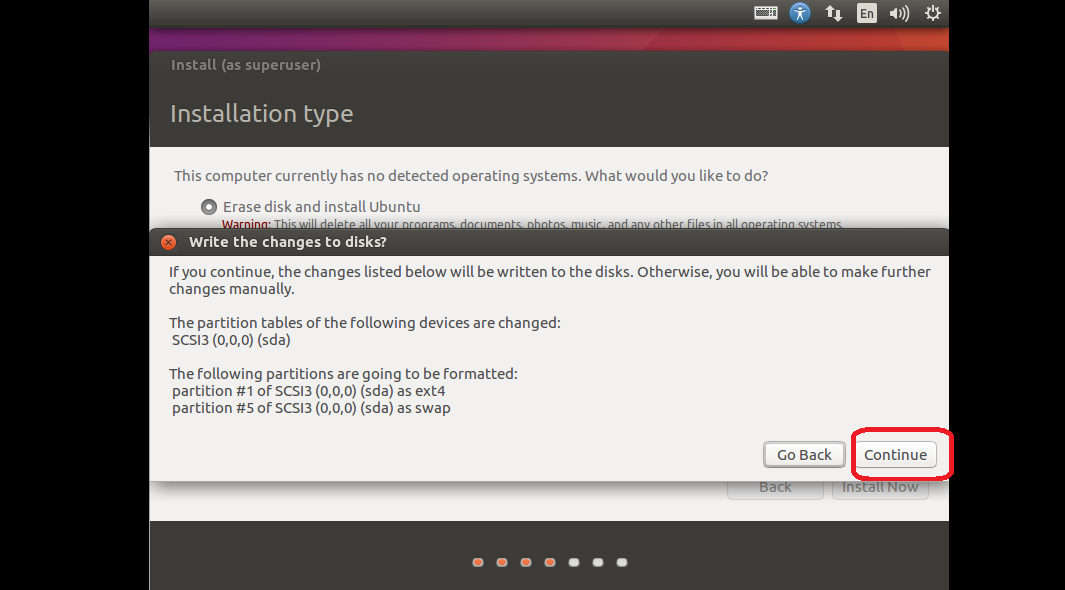Click the Installation type heading

(x=261, y=113)
